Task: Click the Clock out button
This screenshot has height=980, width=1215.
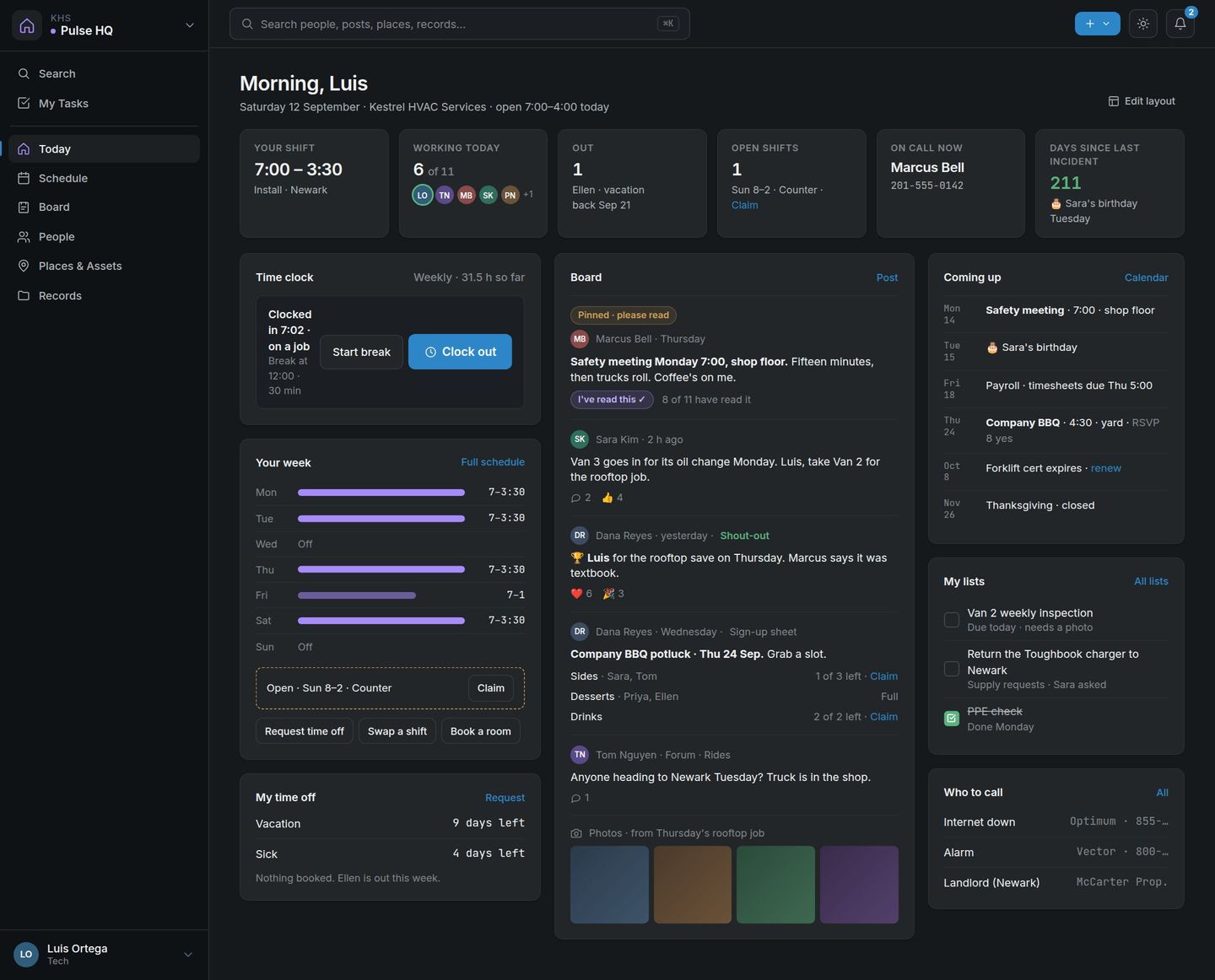Action: (460, 352)
